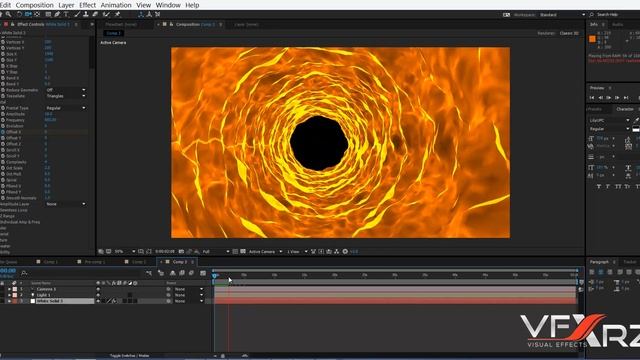640x360 pixels.
Task: Select the Brush tool
Action: tap(77, 14)
